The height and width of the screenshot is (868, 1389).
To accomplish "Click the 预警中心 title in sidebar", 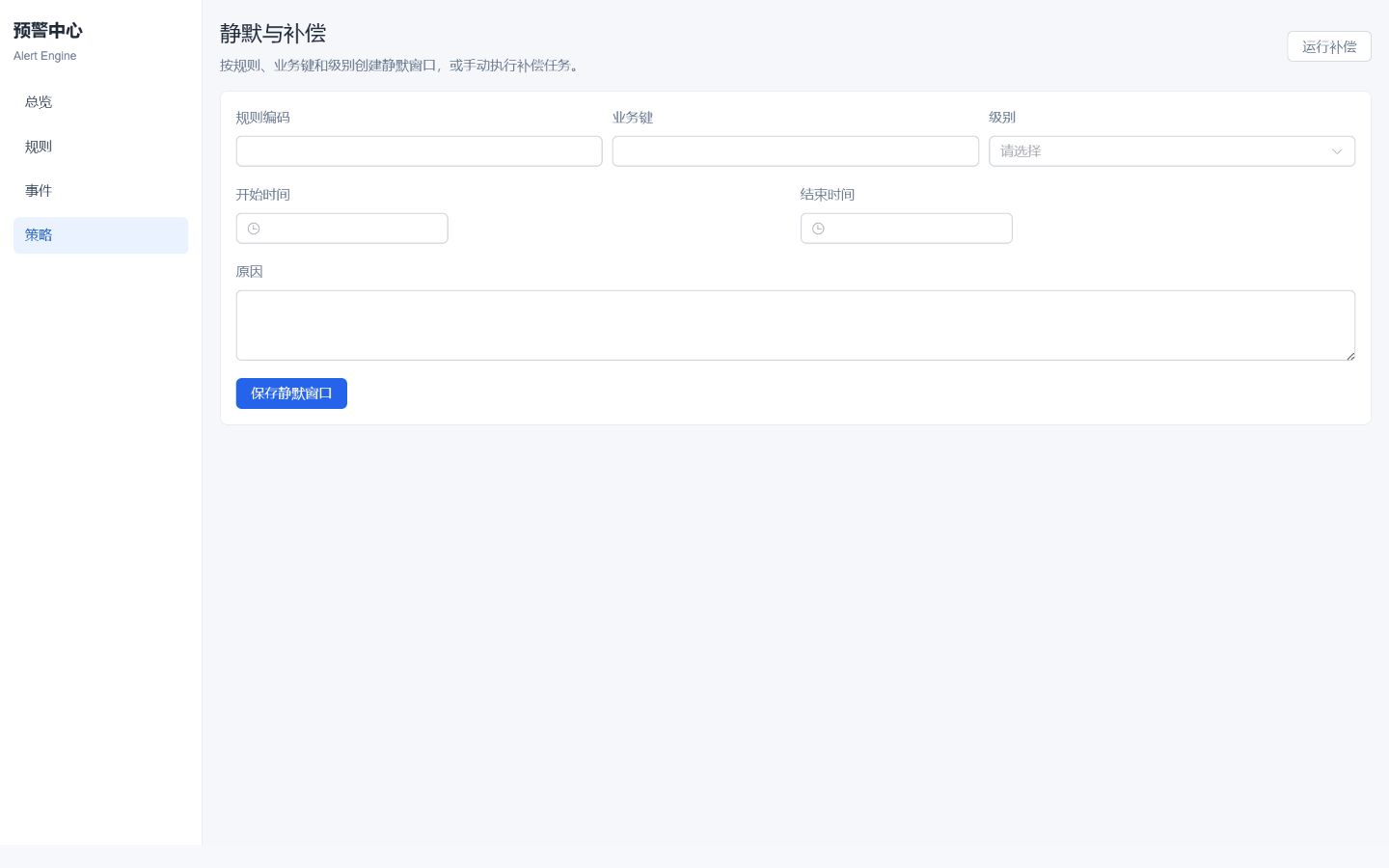I will coord(48,31).
